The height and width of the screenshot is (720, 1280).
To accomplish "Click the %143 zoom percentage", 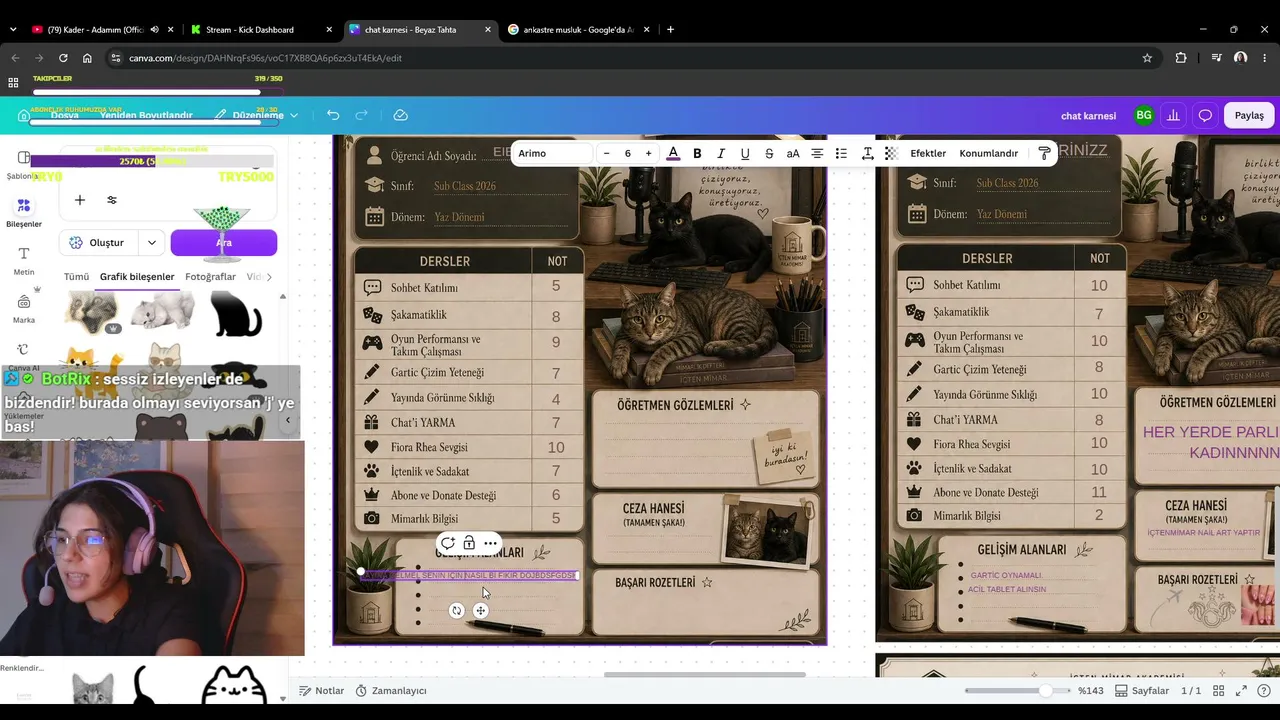I will [1090, 691].
